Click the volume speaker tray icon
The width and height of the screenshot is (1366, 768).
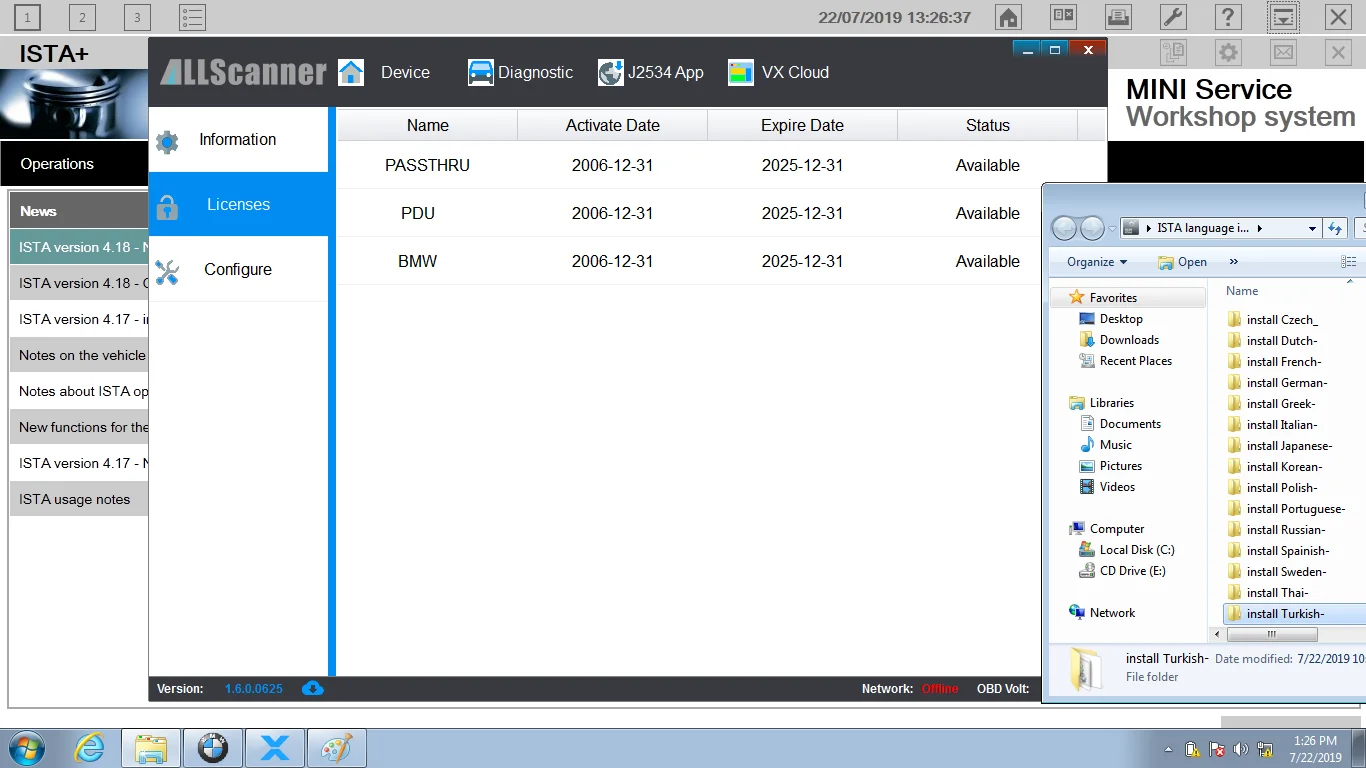point(1241,749)
